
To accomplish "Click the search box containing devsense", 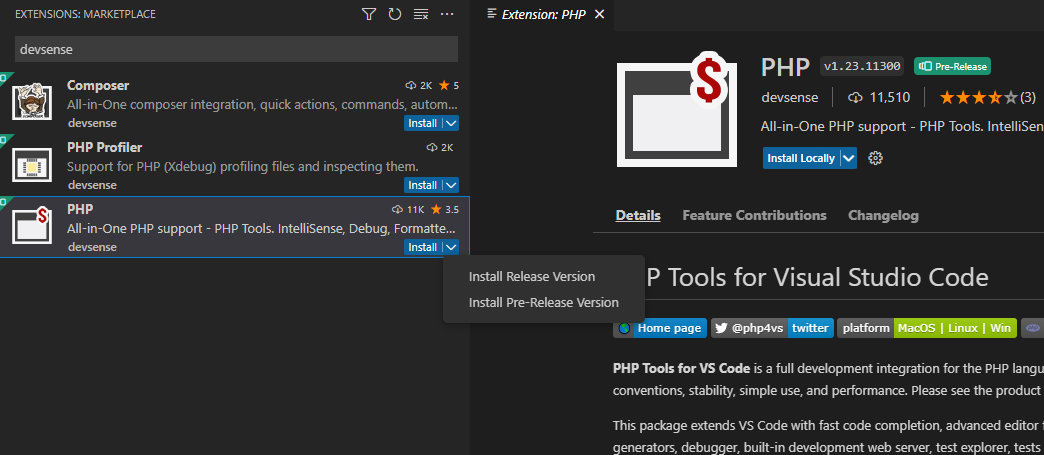I will [x=236, y=49].
